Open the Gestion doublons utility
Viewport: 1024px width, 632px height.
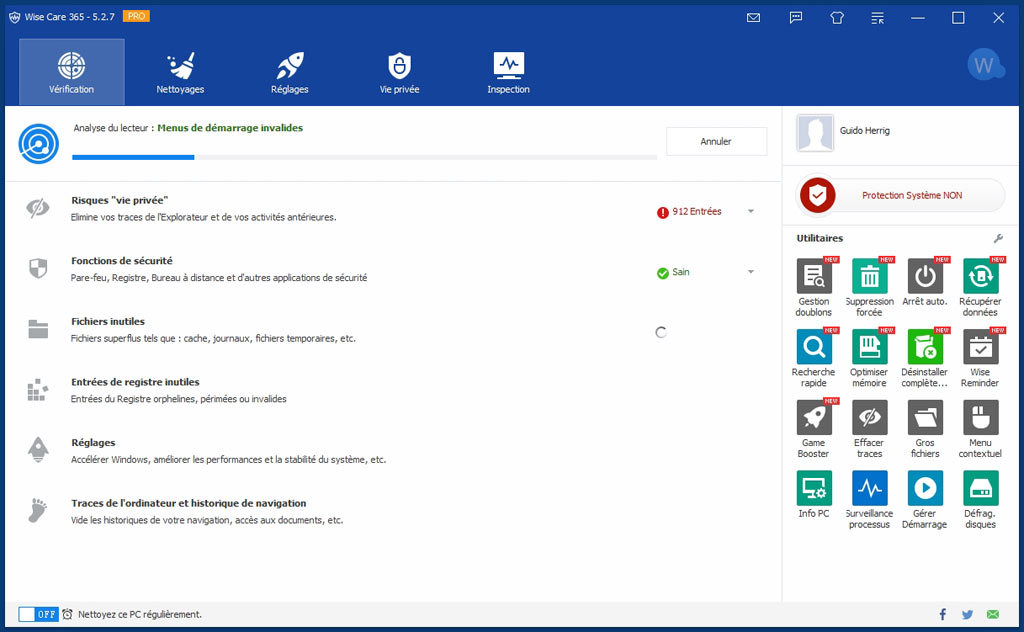coord(814,276)
